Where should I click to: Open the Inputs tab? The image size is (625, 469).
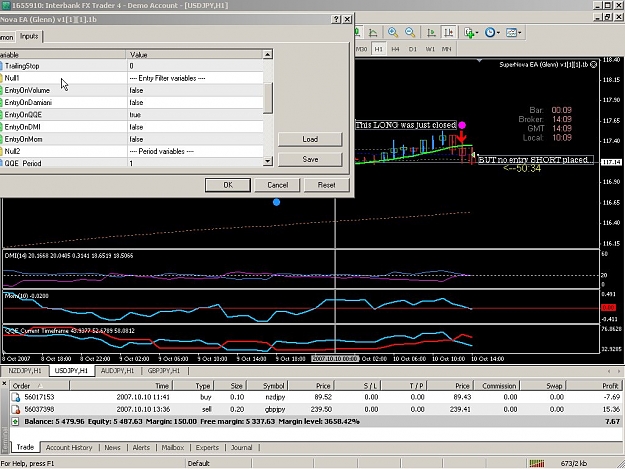[x=29, y=36]
